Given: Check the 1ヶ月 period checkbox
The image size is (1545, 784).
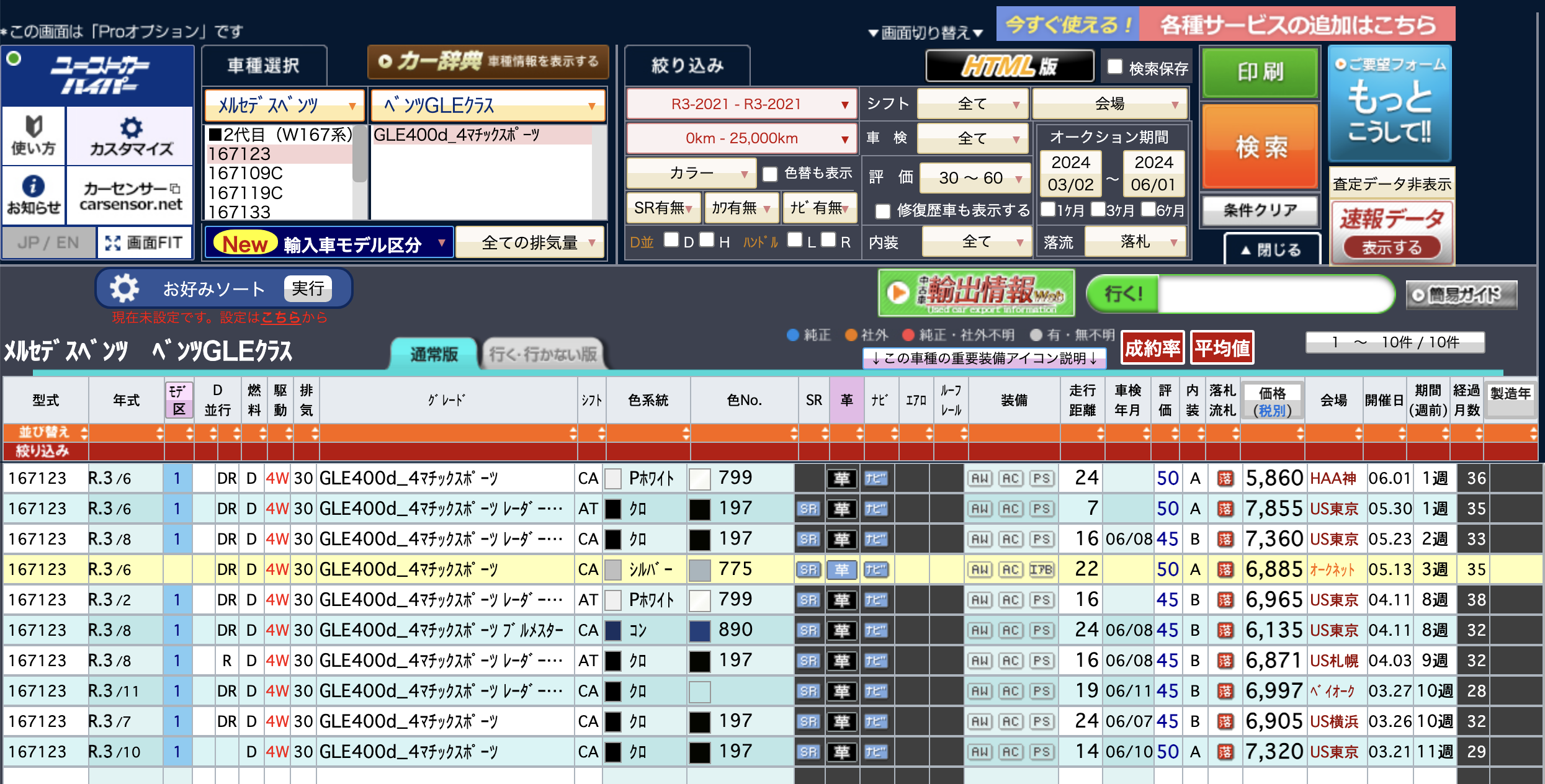Looking at the screenshot, I should [1048, 209].
